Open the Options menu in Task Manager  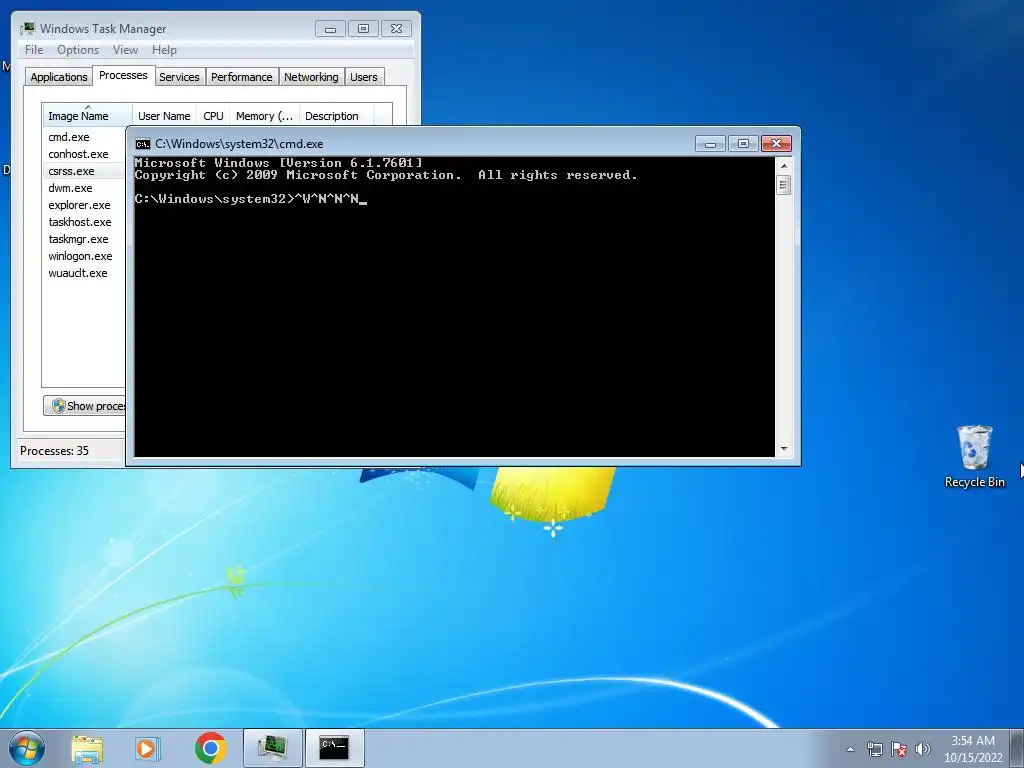[x=78, y=50]
